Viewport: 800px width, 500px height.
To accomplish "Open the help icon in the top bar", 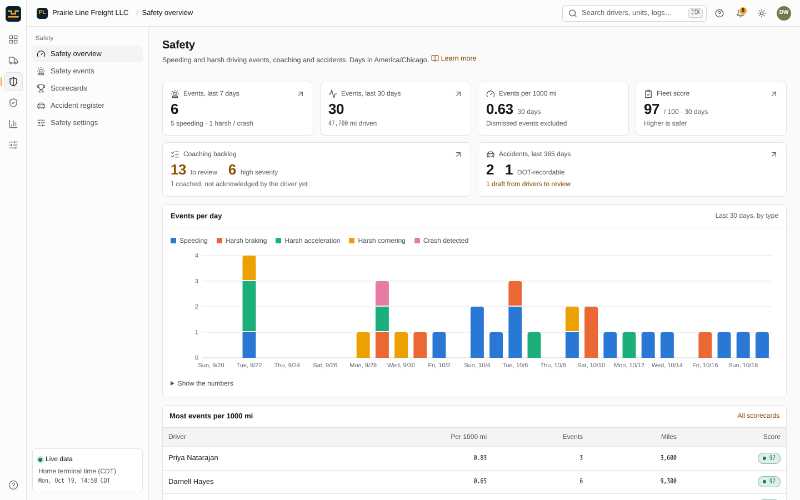I will click(719, 13).
